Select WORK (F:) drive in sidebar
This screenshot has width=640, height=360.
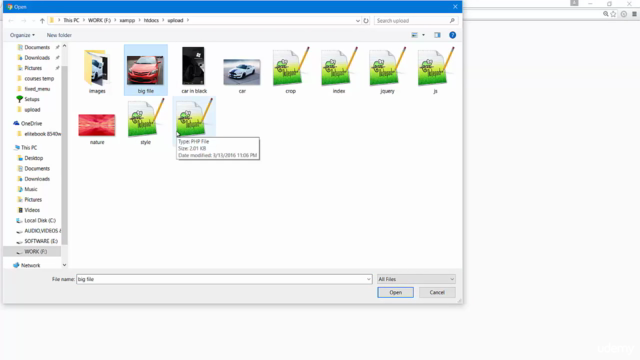tap(35, 252)
